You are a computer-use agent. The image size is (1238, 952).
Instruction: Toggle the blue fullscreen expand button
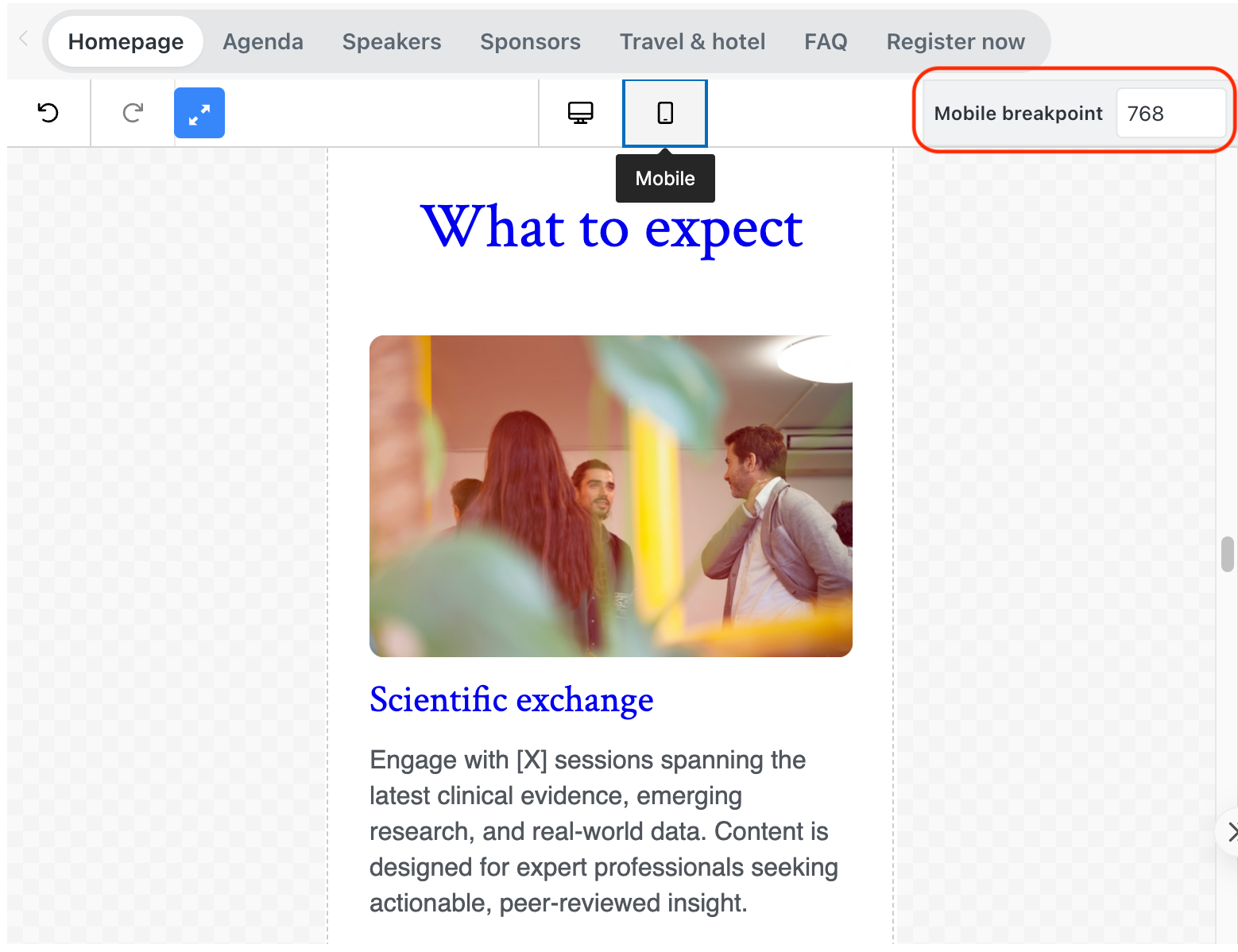coord(199,113)
